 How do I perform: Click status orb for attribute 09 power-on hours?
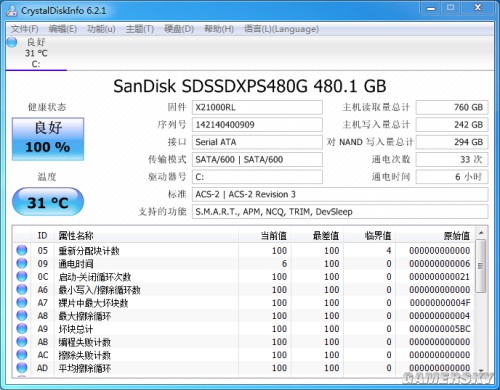point(22,263)
